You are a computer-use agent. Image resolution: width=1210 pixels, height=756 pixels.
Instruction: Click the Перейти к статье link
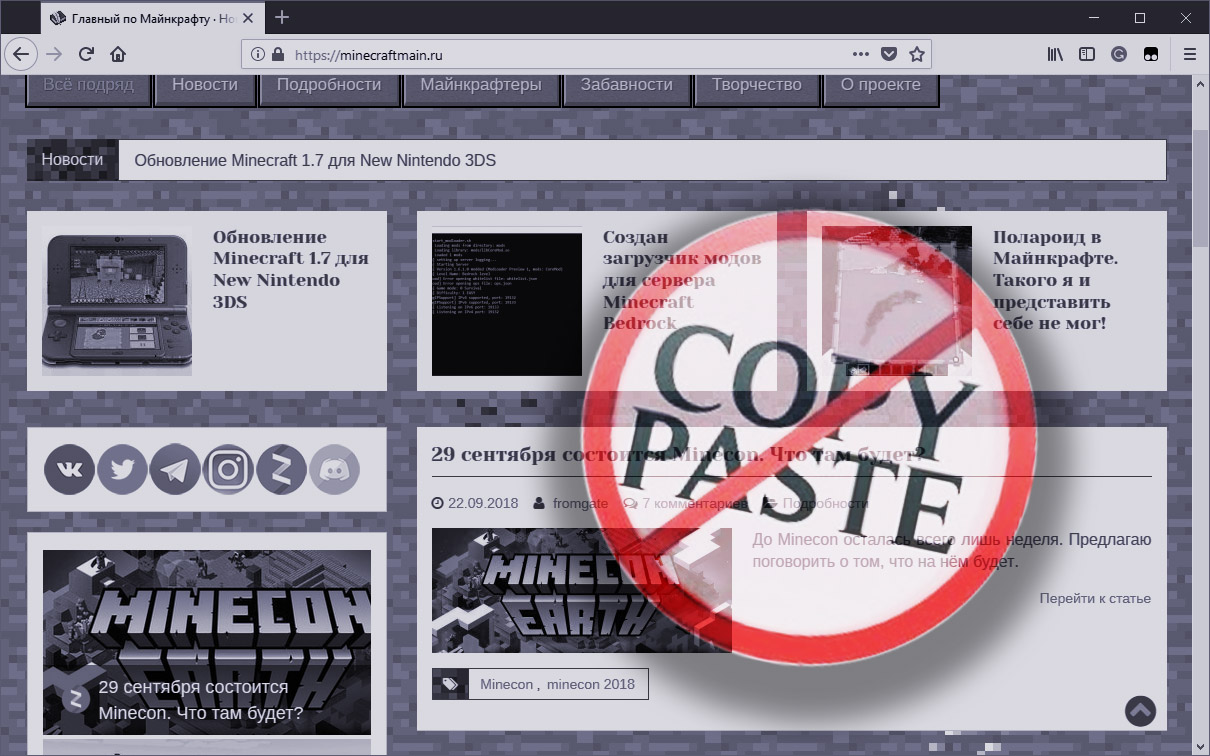[1094, 598]
